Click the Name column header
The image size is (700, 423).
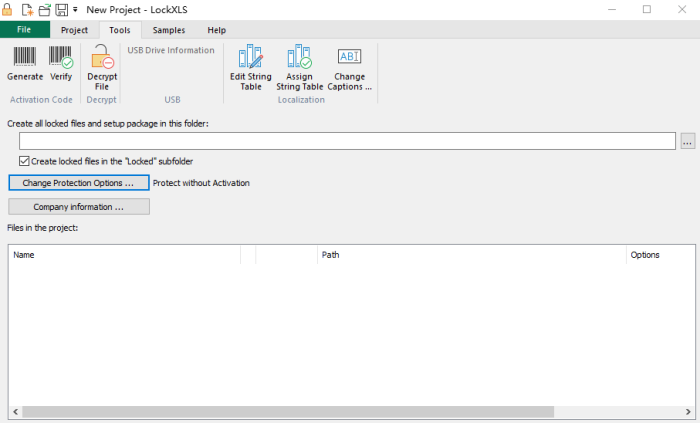[x=124, y=255]
